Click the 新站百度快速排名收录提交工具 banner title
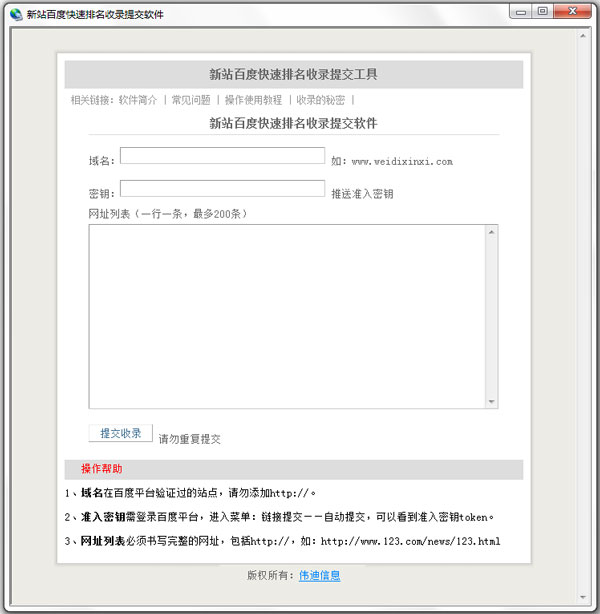The width and height of the screenshot is (600, 614). pos(293,74)
